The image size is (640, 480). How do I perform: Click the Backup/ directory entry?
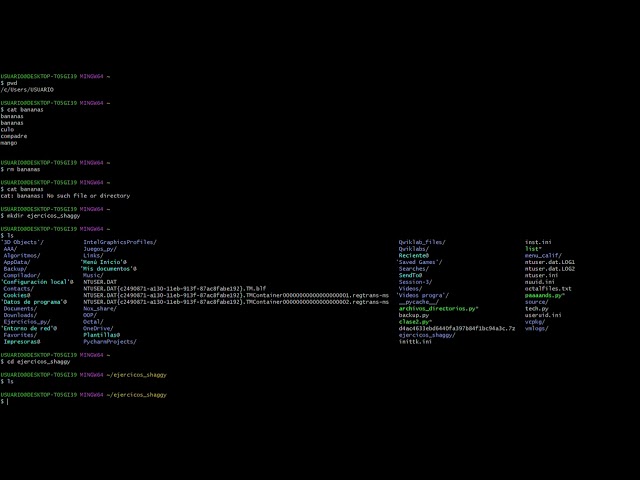click(15, 269)
